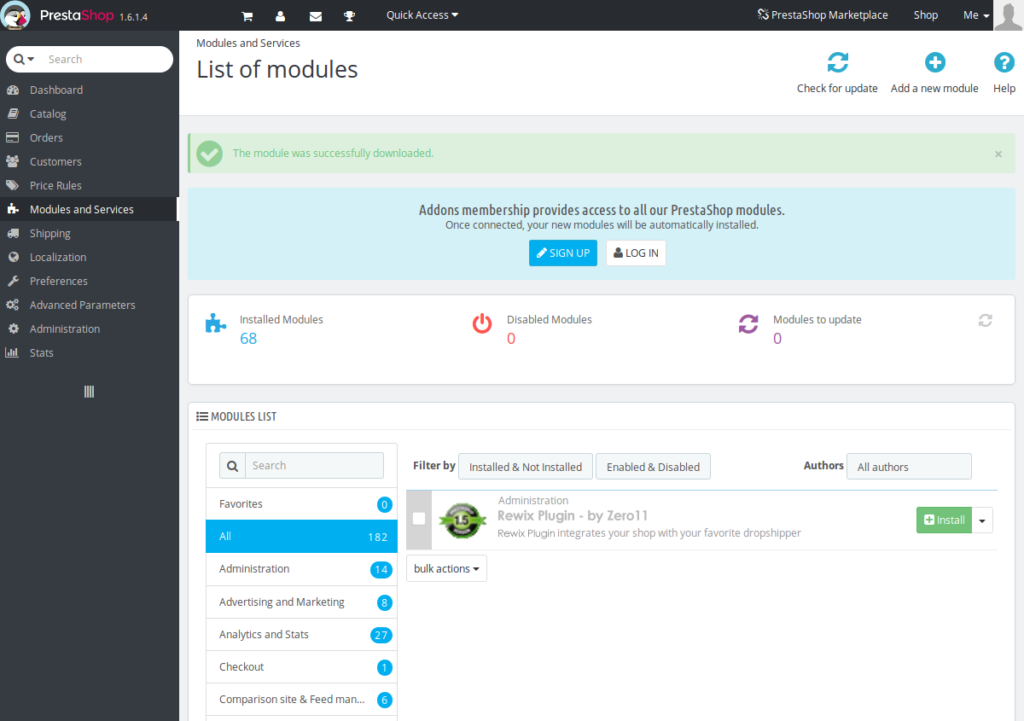
Task: Click the Rewix Plugin module logo
Action: (x=462, y=520)
